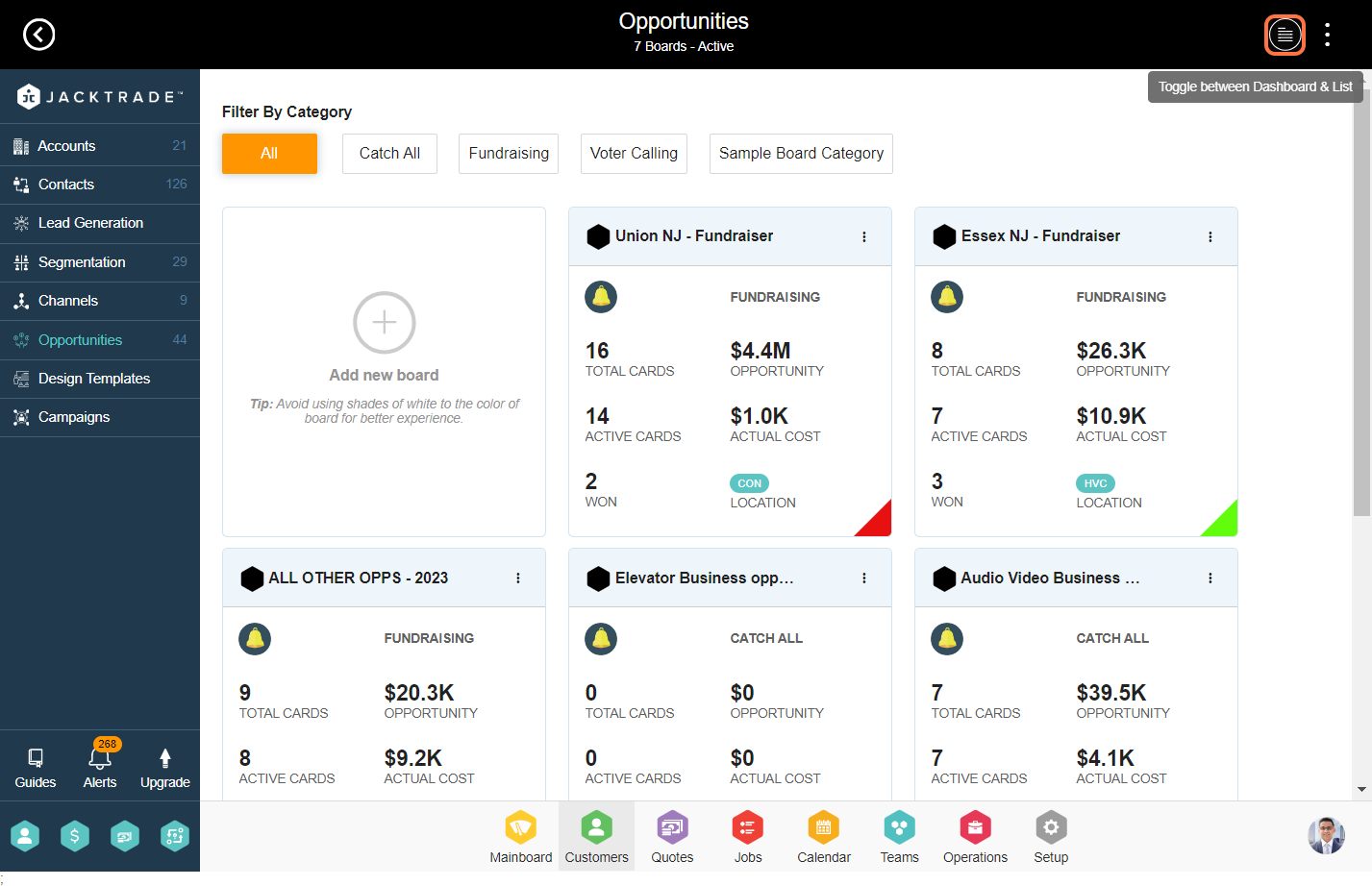Open Mainboard from the bottom dock
The image size is (1372, 886).
(521, 837)
